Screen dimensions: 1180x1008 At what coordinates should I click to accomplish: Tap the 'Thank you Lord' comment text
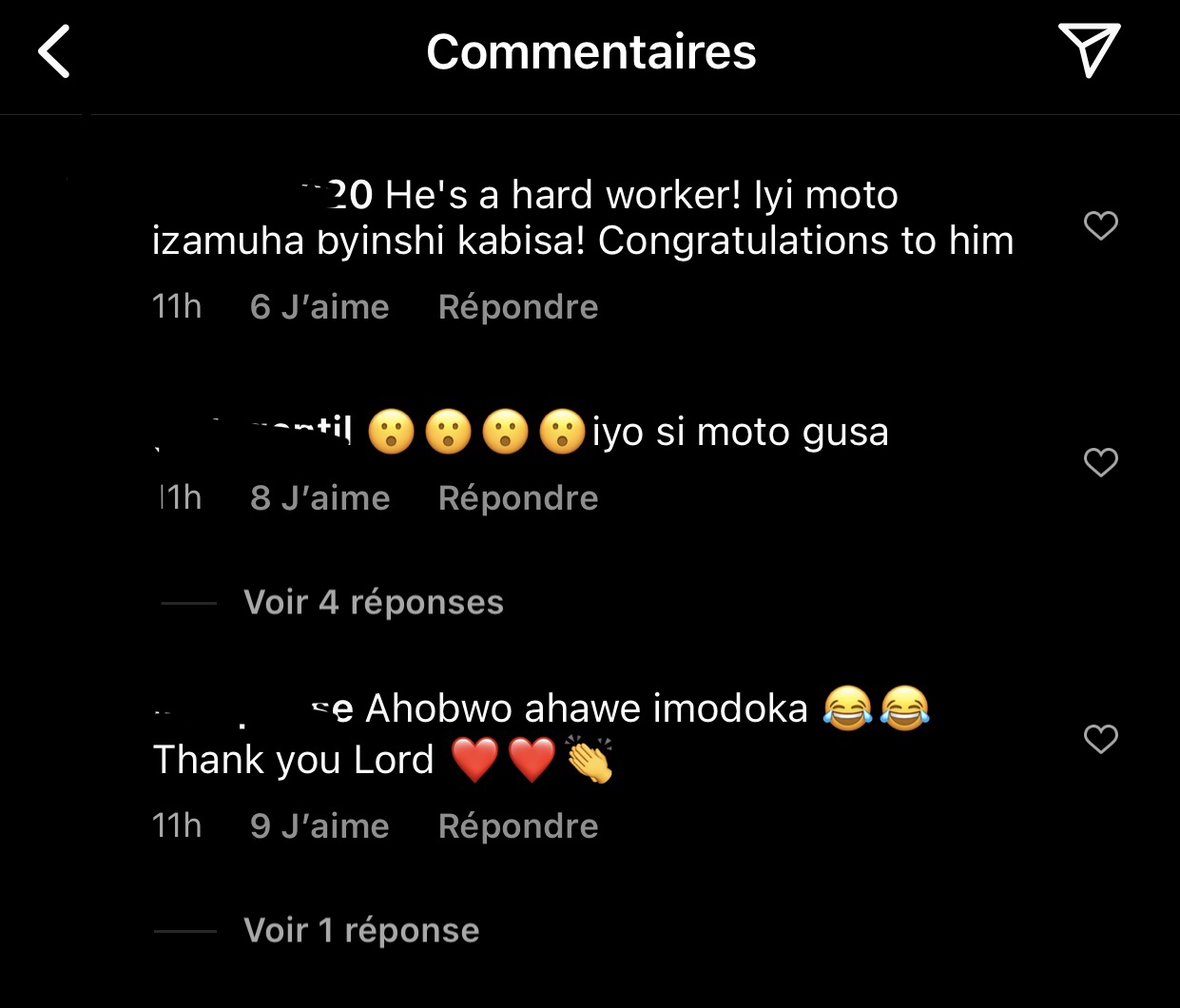coord(293,760)
